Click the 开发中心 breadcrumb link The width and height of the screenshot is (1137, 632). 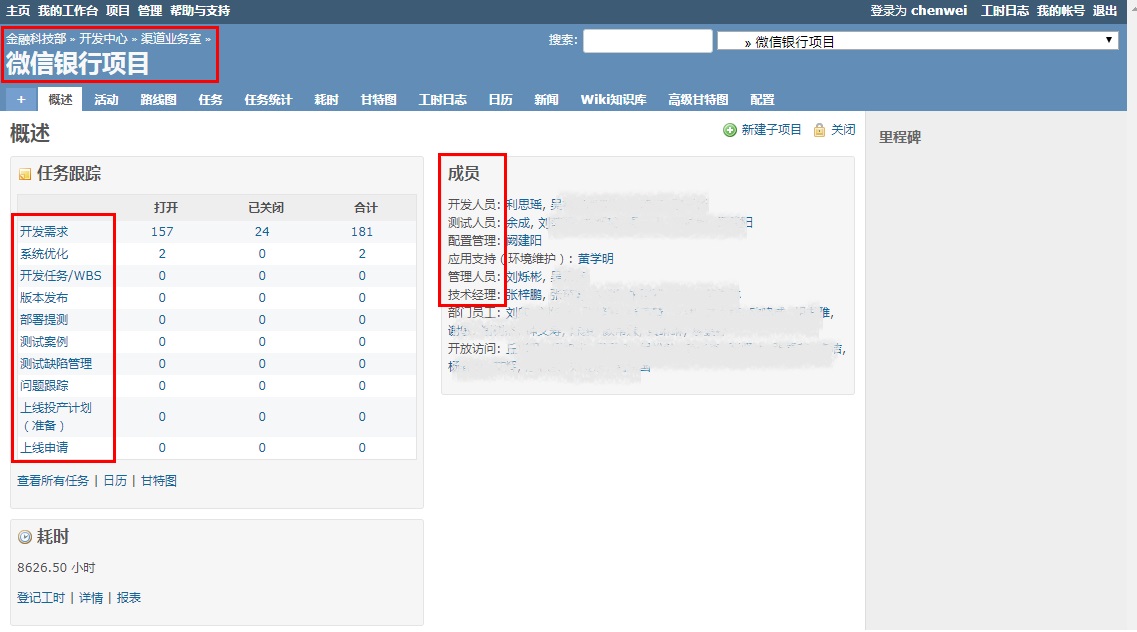click(x=104, y=38)
